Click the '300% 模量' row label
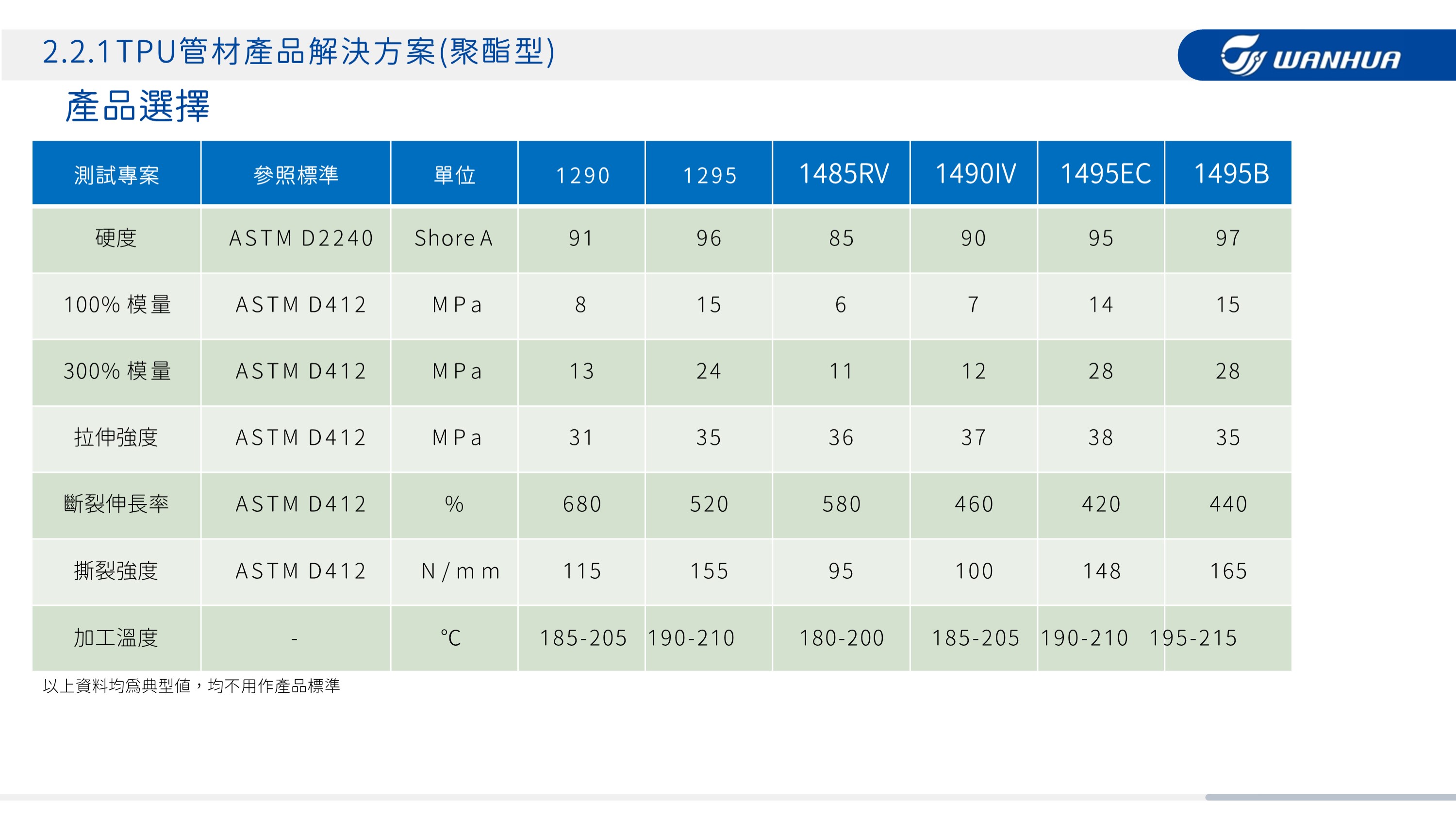The image size is (1456, 819). click(x=117, y=371)
